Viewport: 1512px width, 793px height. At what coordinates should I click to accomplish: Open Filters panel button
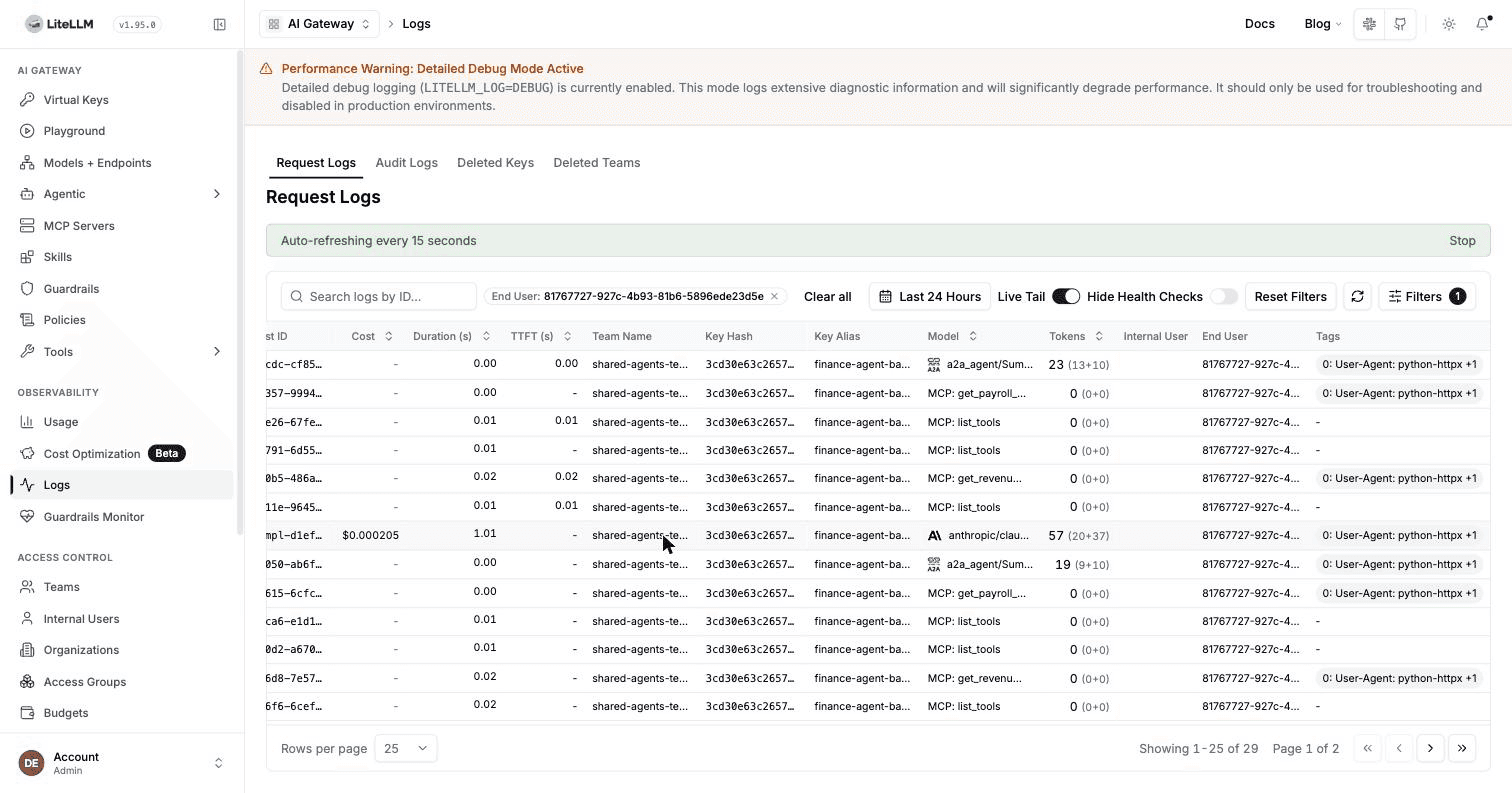tap(1427, 297)
